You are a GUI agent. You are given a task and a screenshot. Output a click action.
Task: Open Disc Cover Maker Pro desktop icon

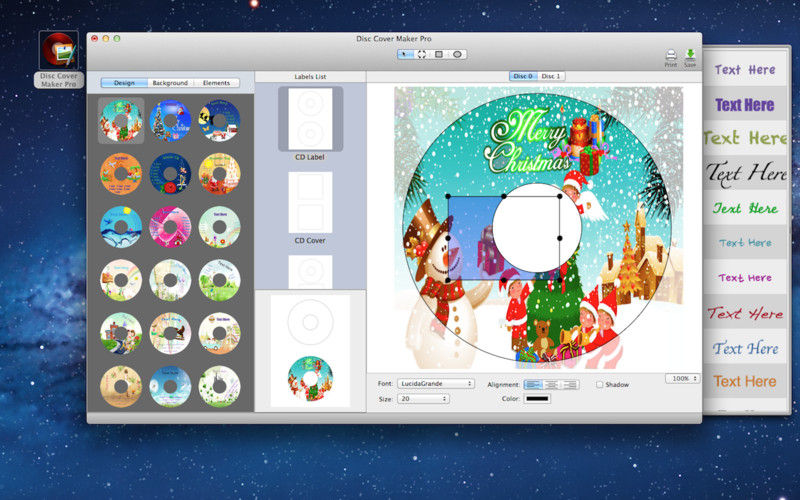tap(59, 59)
